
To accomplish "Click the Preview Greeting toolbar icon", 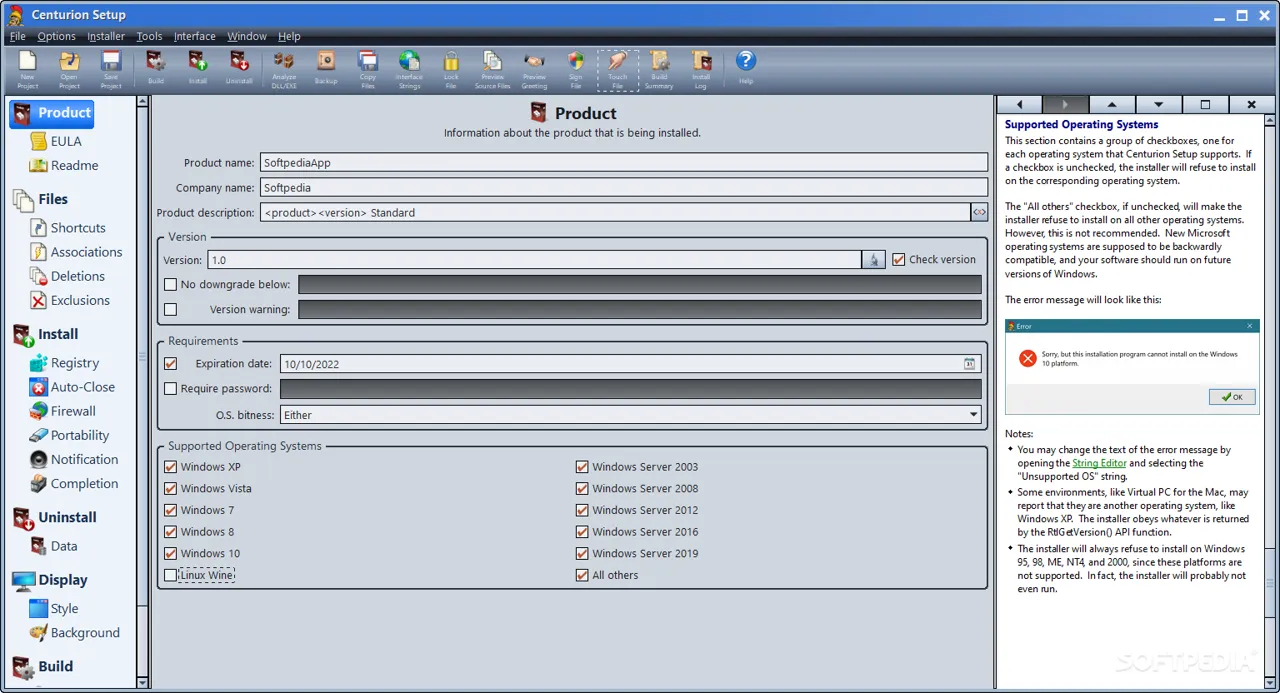I will [x=534, y=70].
